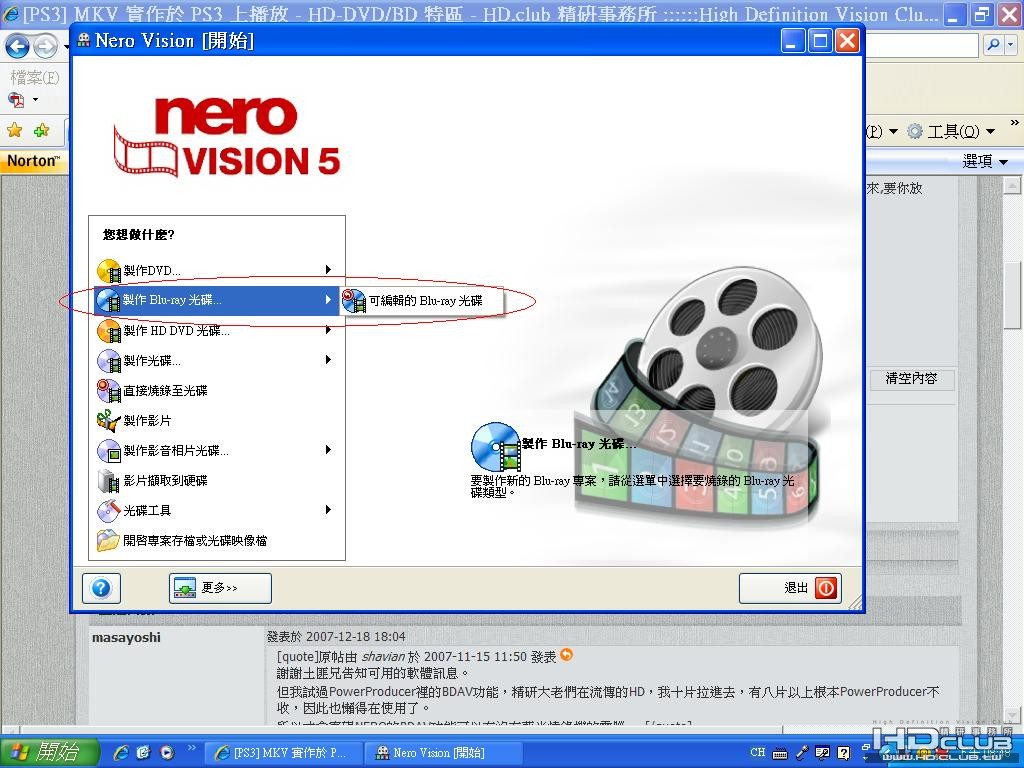Click the browser search magnifier icon

(993, 45)
